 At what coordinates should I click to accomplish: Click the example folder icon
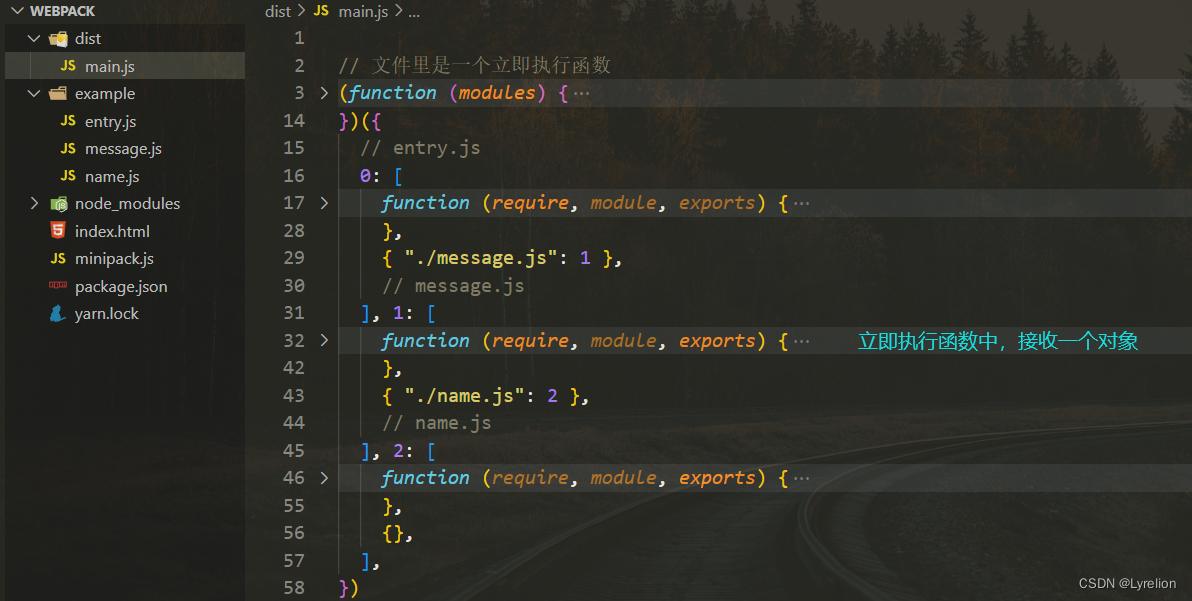click(58, 93)
